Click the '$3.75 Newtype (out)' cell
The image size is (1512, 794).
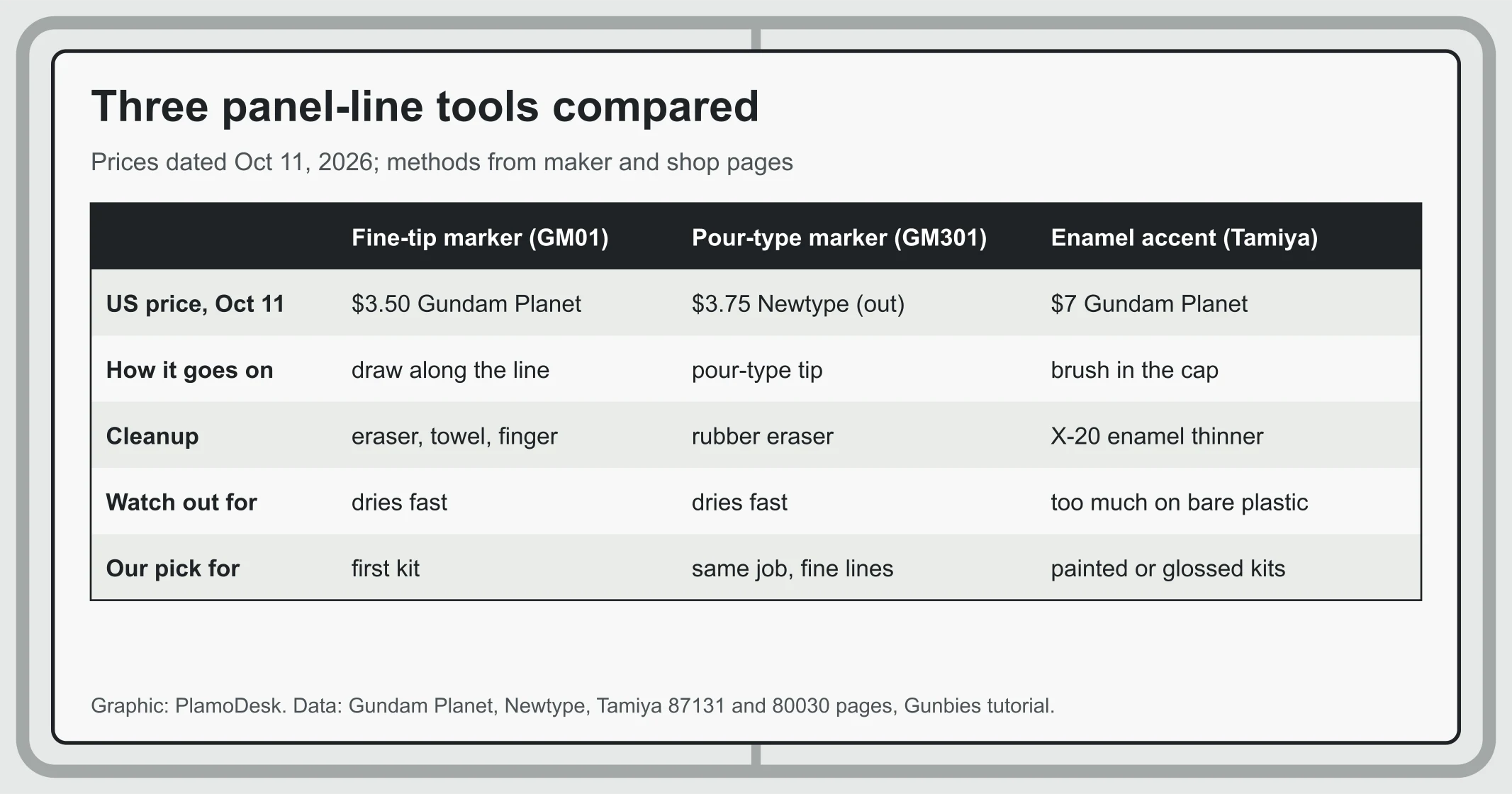(798, 303)
